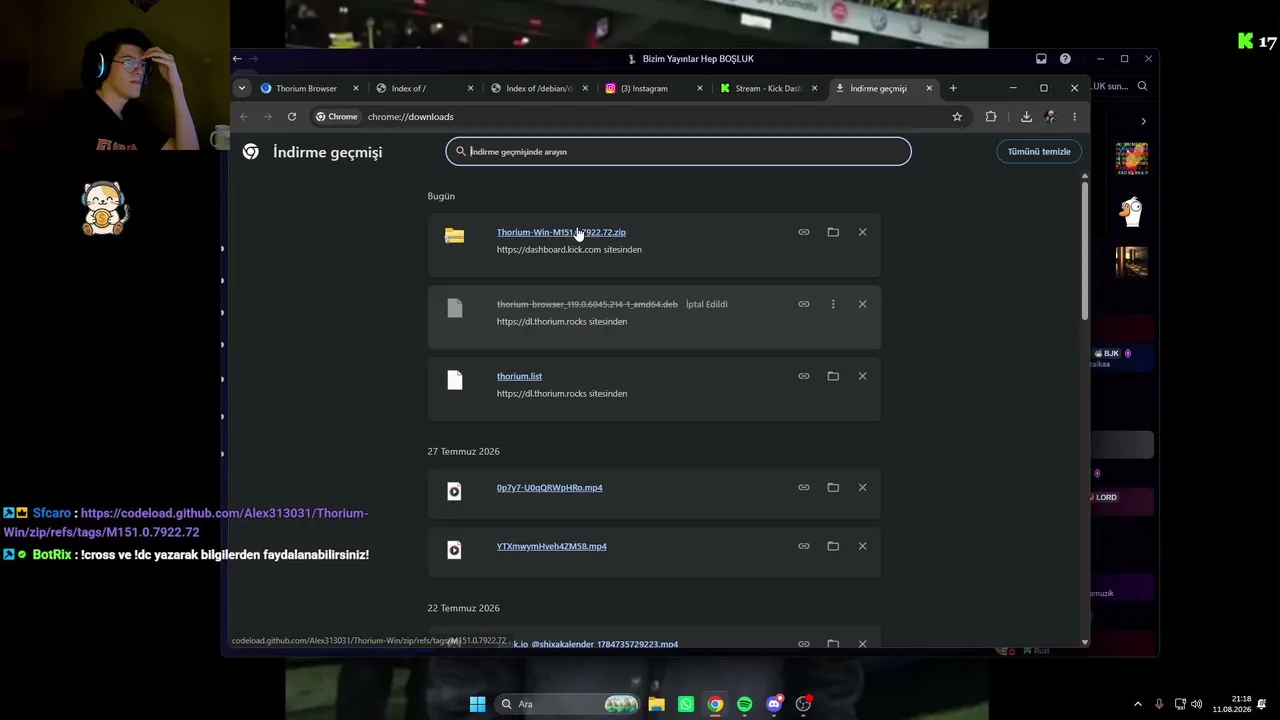1280x720 pixels.
Task: Show Thorium-Win zip in folder
Action: (833, 232)
